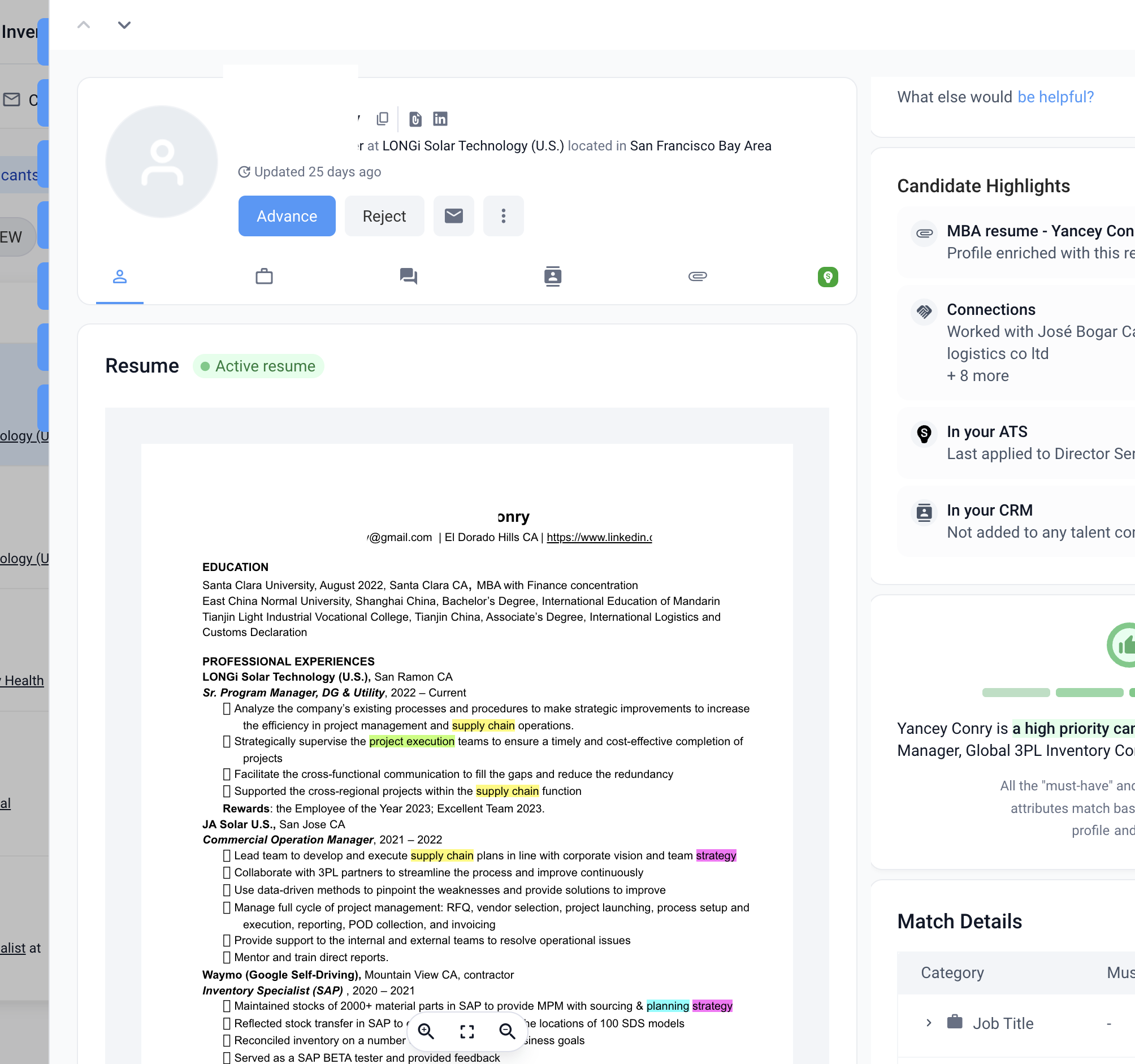Click the In your CRM icon
1135x1064 pixels.
924,512
